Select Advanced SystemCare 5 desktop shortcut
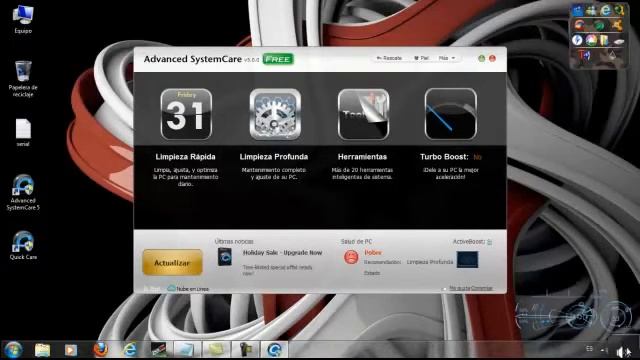This screenshot has height=360, width=640. coord(23,192)
